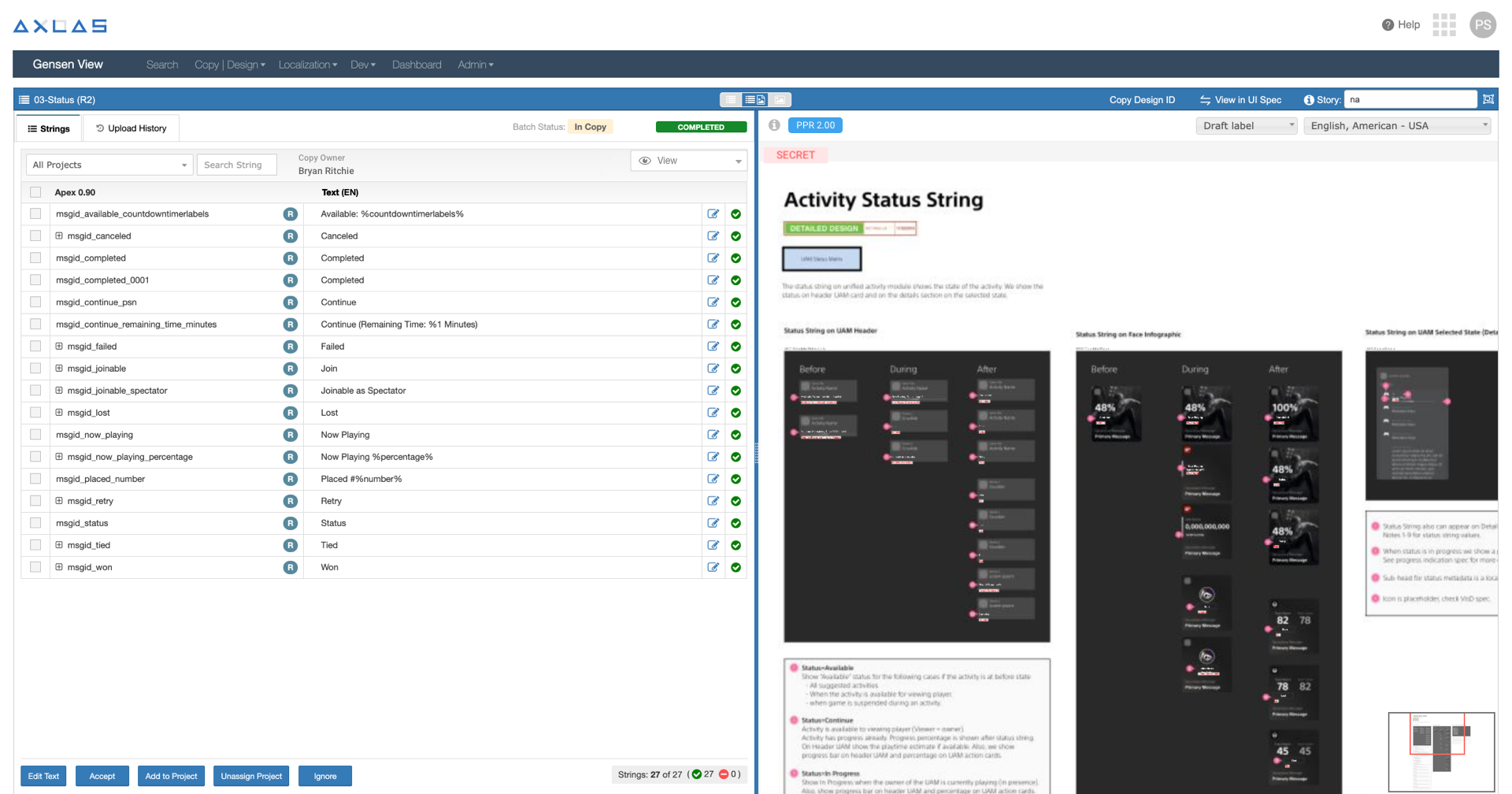Image resolution: width=1512 pixels, height=794 pixels.
Task: Click the green check for msgid_won
Action: pos(736,567)
